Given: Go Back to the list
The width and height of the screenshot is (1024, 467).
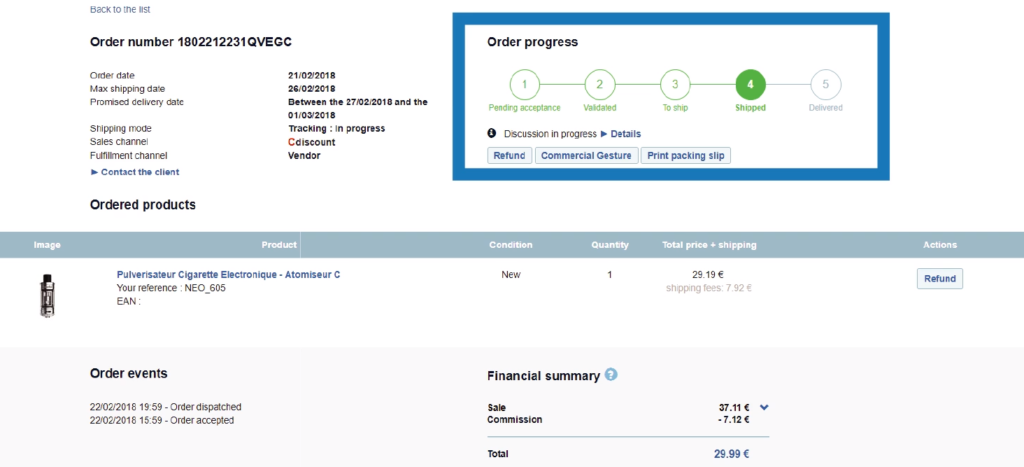Looking at the screenshot, I should click(120, 9).
